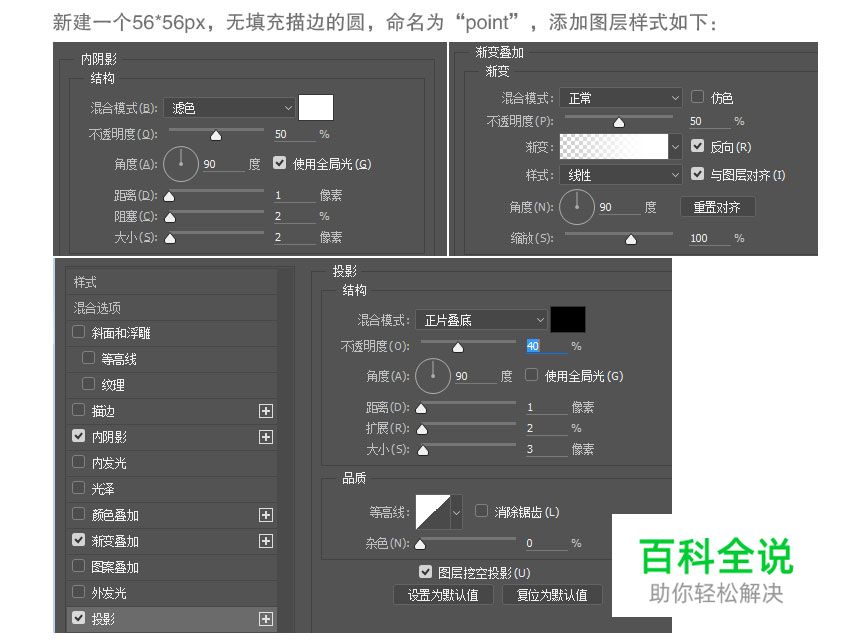Open the 样式 dropdown showing 线性
850x642 pixels.
pos(620,174)
